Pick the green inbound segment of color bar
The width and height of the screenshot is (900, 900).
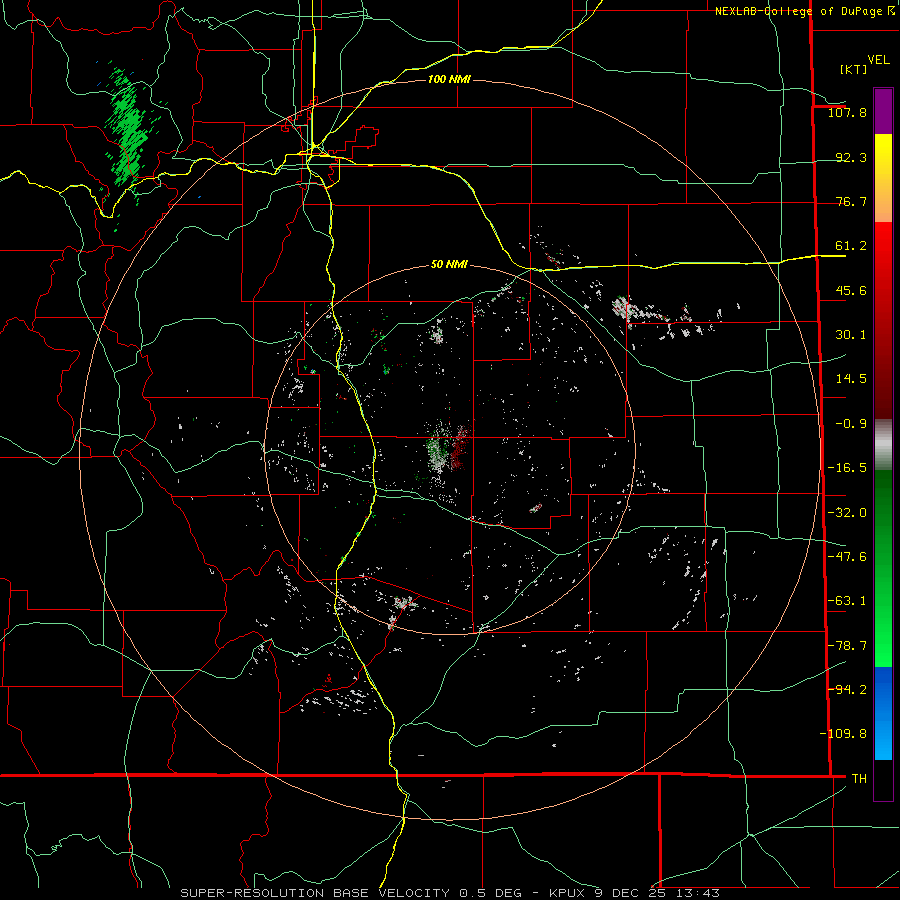click(x=883, y=568)
